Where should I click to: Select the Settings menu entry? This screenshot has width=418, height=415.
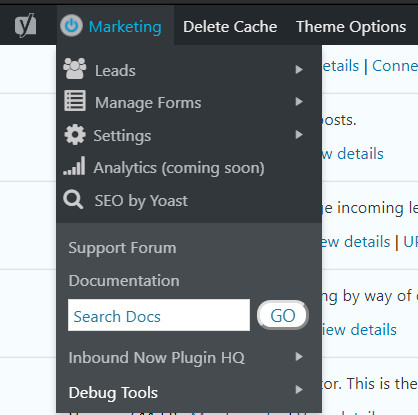click(189, 135)
